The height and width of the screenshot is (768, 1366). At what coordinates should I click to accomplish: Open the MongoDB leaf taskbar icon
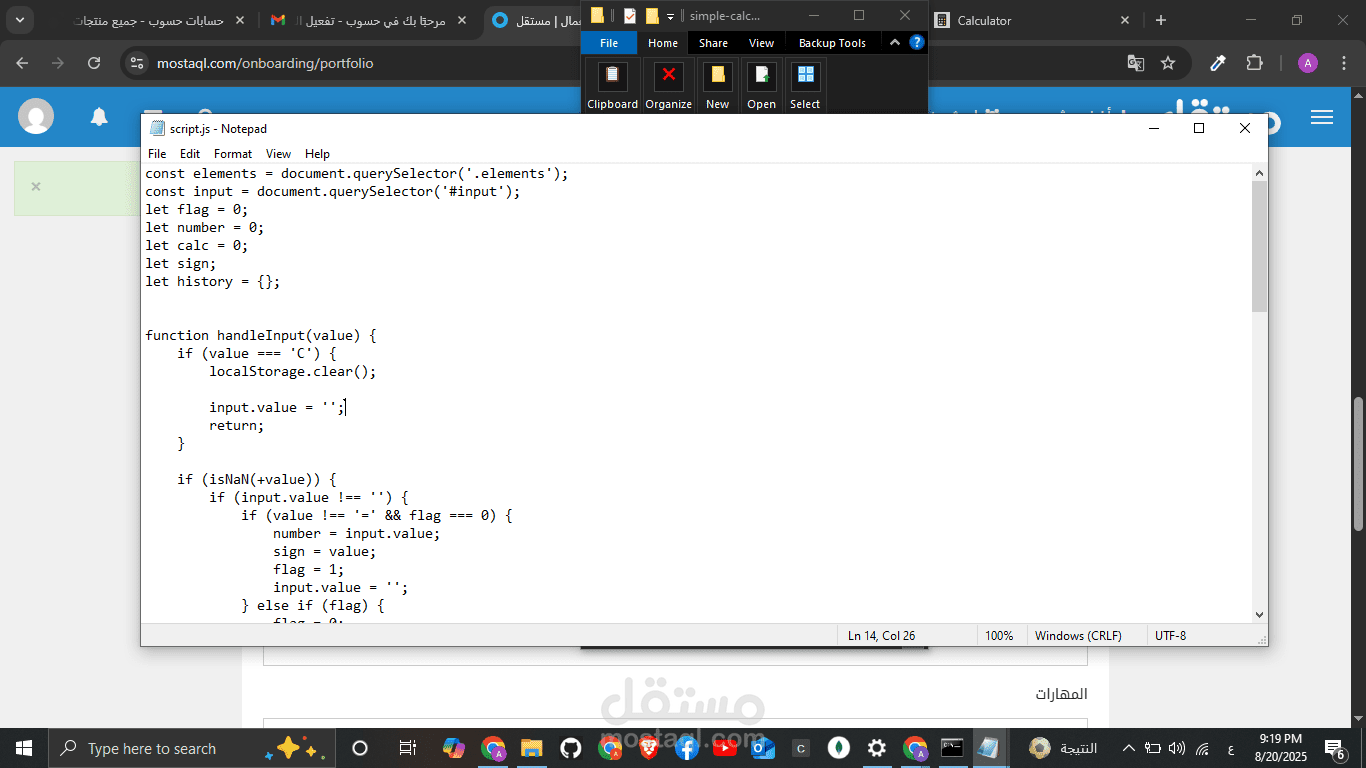[x=840, y=748]
